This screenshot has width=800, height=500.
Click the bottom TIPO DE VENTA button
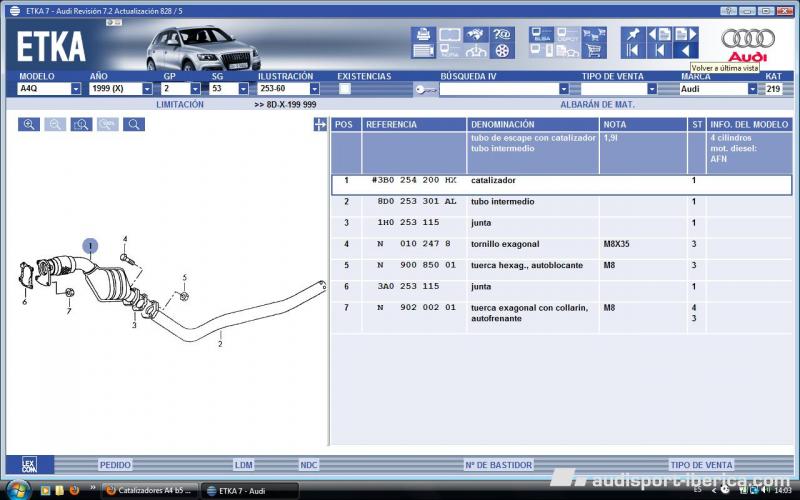click(701, 465)
